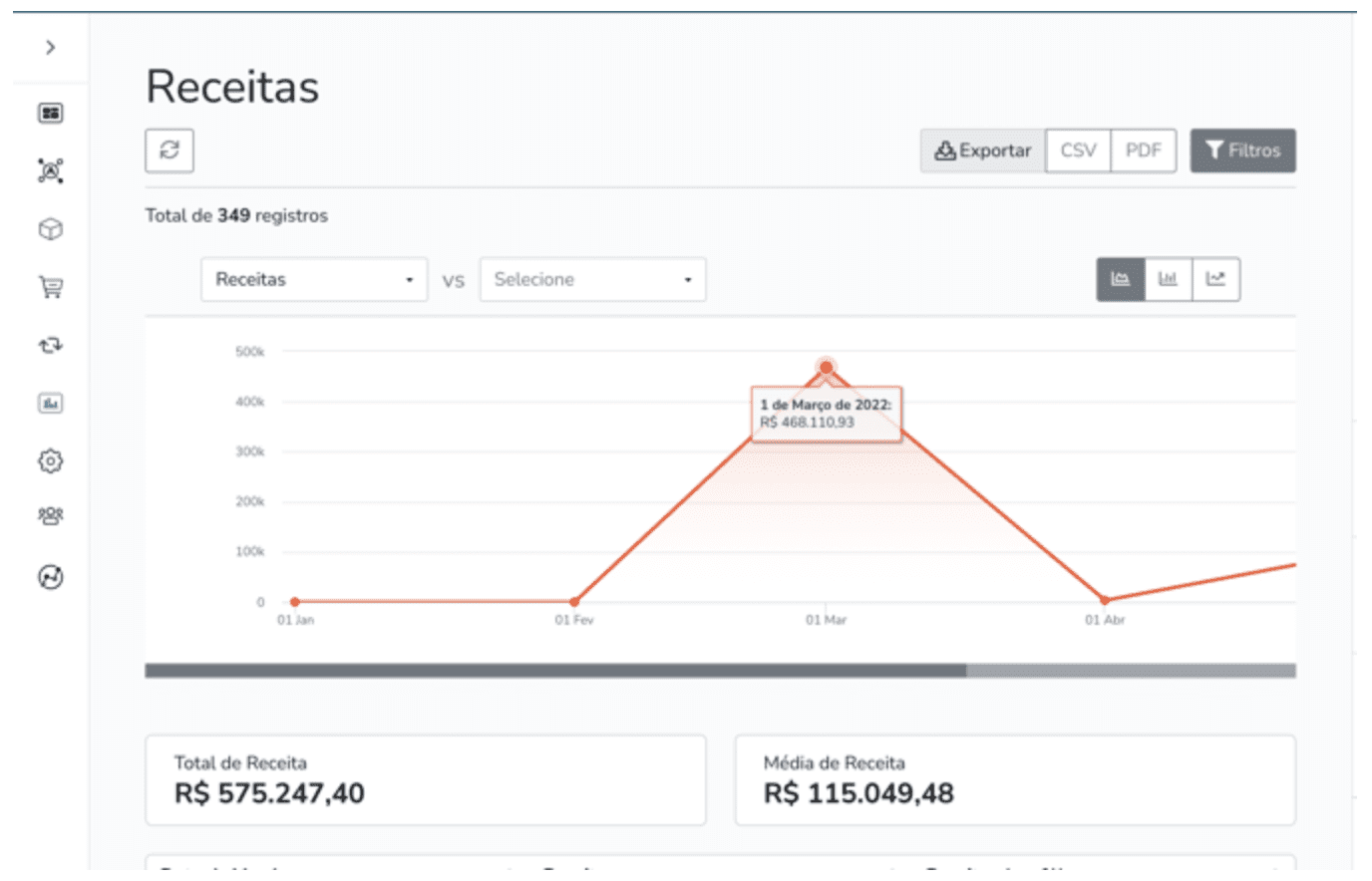
Task: Click the chart's horizontal scrollbar
Action: click(x=555, y=671)
